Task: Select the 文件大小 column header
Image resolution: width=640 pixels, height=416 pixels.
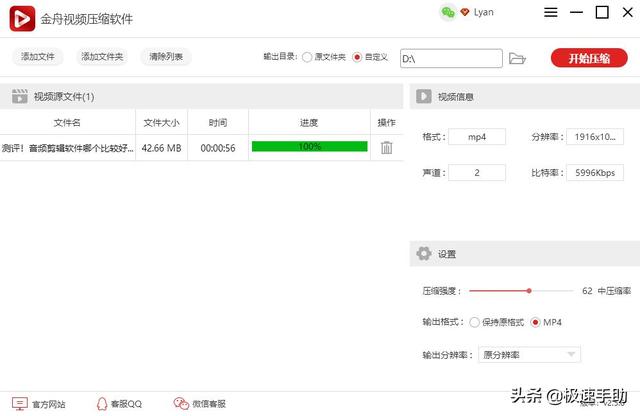Action: (x=161, y=122)
